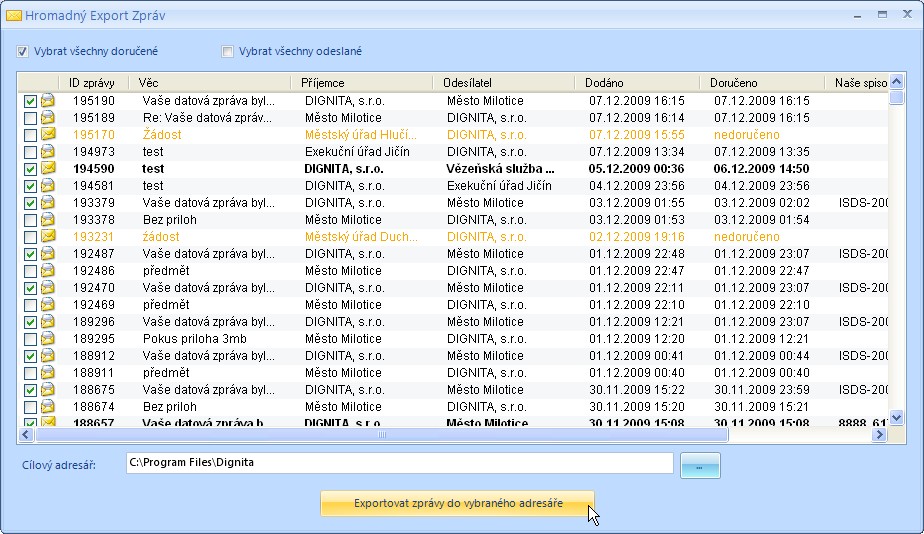Viewport: 924px width, 534px height.
Task: Click the orange envelope icon for message 195170
Action: 47,135
